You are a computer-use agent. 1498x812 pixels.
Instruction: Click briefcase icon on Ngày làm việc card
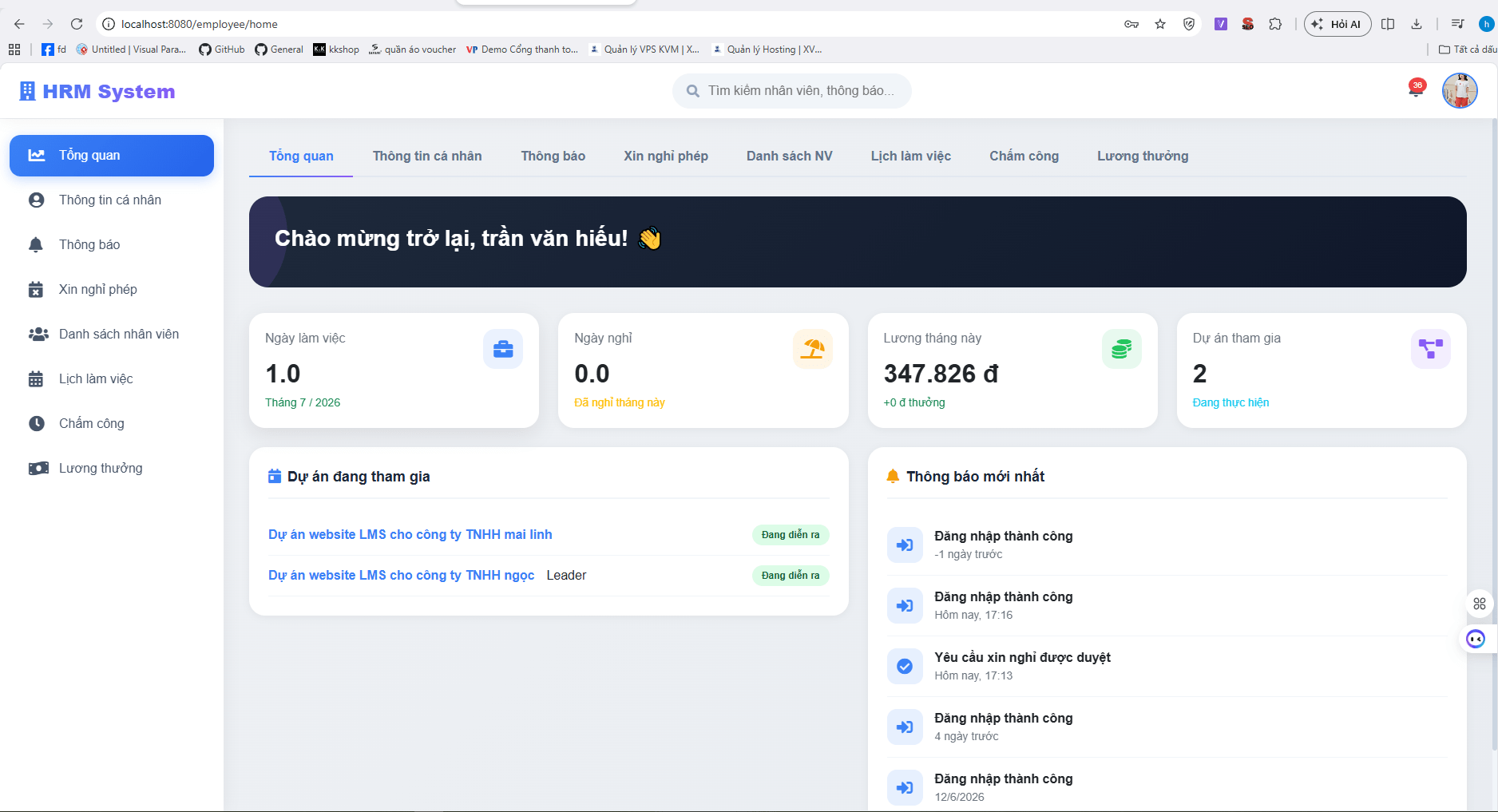503,349
